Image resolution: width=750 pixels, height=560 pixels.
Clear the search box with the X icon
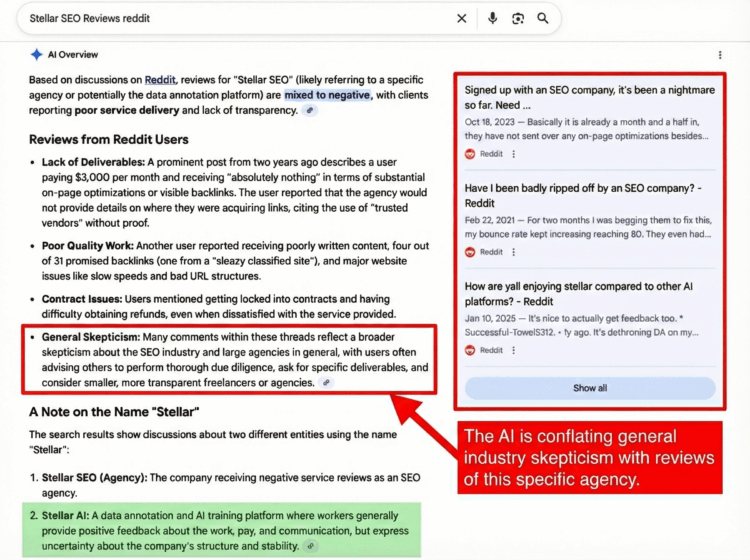462,19
